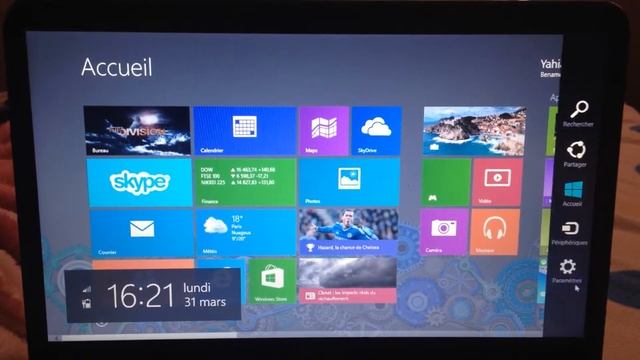Open the red Vidéo tile
640x360 pixels.
click(497, 182)
